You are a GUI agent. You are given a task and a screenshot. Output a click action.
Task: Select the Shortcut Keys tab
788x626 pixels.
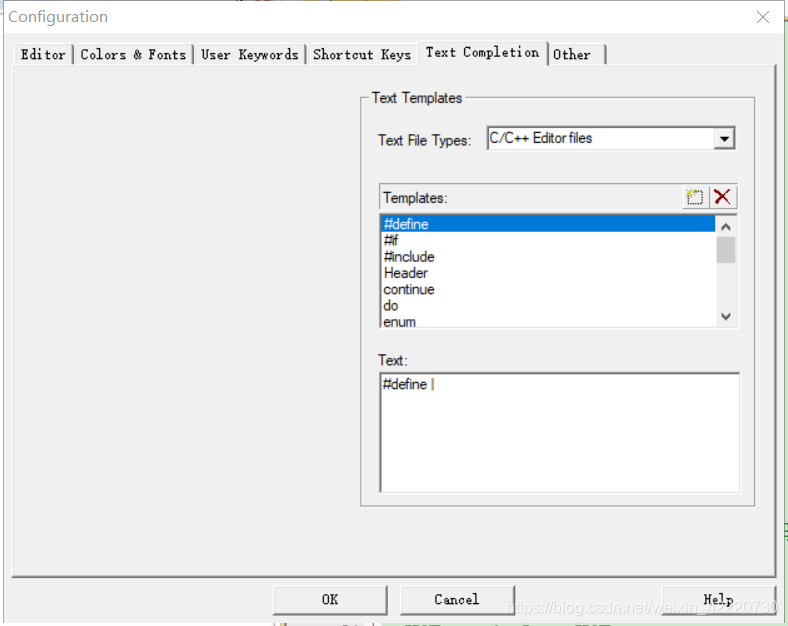(362, 54)
